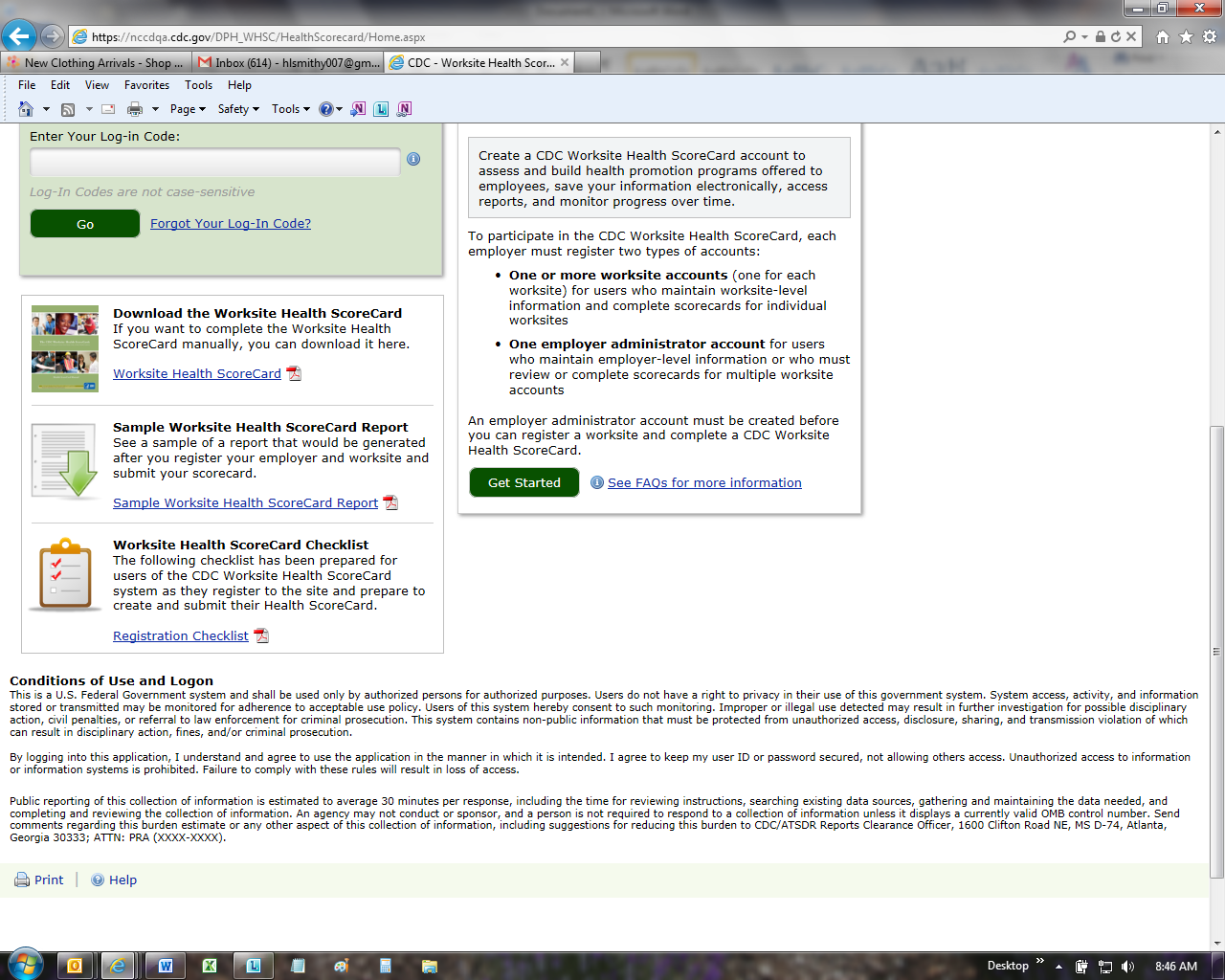Expand the Print options dropdown arrow
Viewport: 1225px width, 980px height.
(x=155, y=109)
